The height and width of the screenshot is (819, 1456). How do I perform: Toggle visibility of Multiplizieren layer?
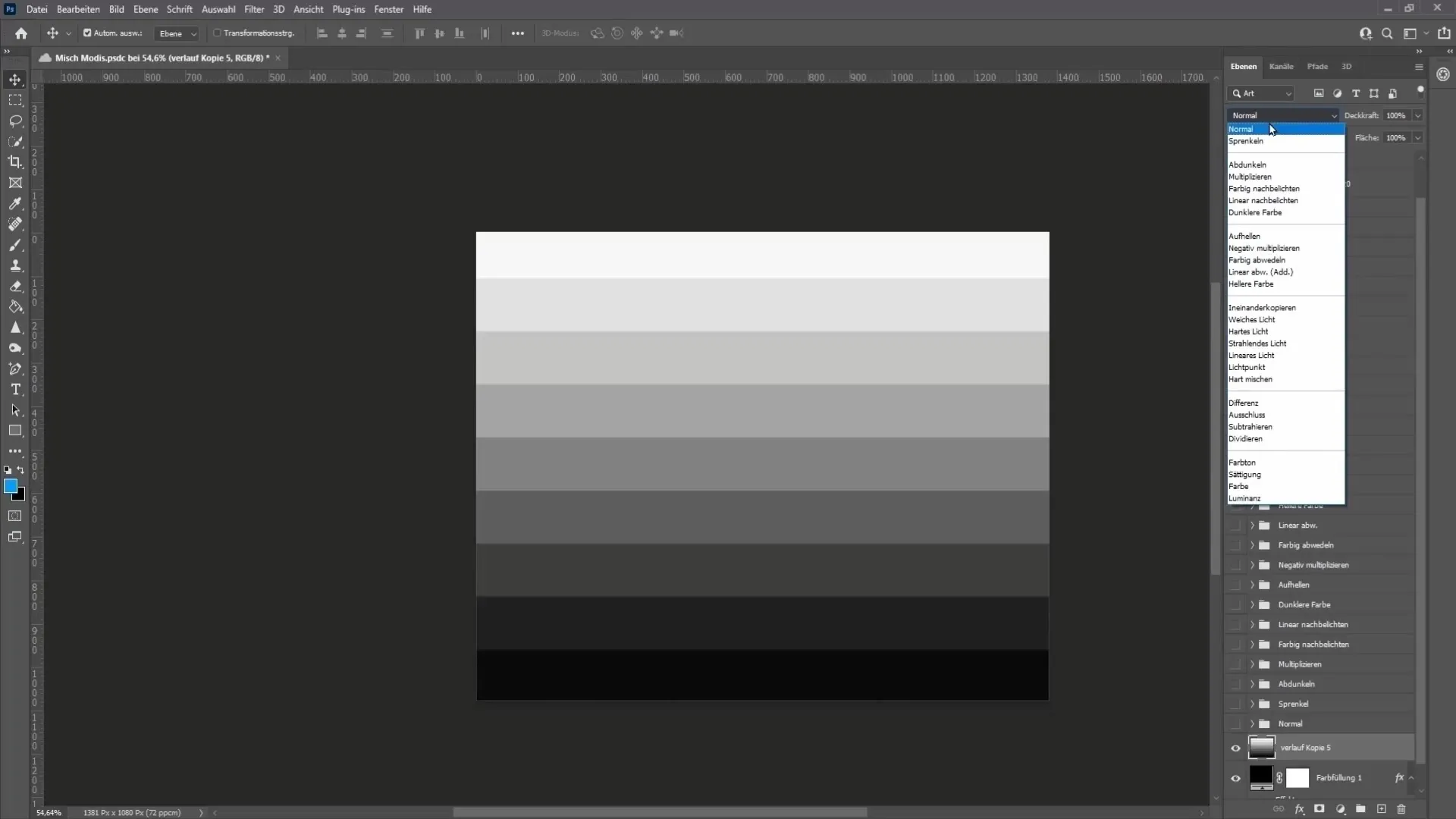pos(1235,664)
